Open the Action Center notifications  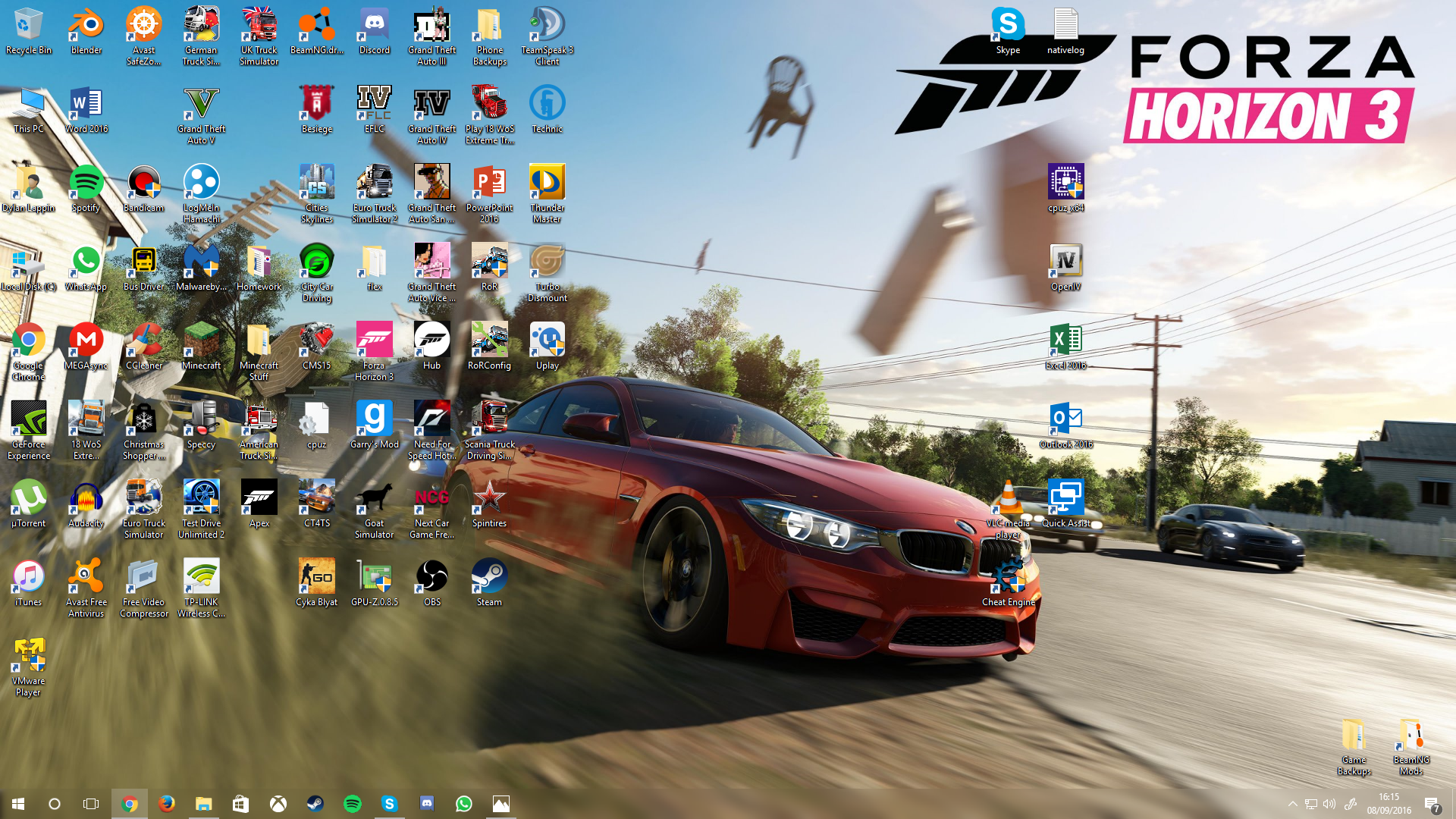tap(1432, 804)
